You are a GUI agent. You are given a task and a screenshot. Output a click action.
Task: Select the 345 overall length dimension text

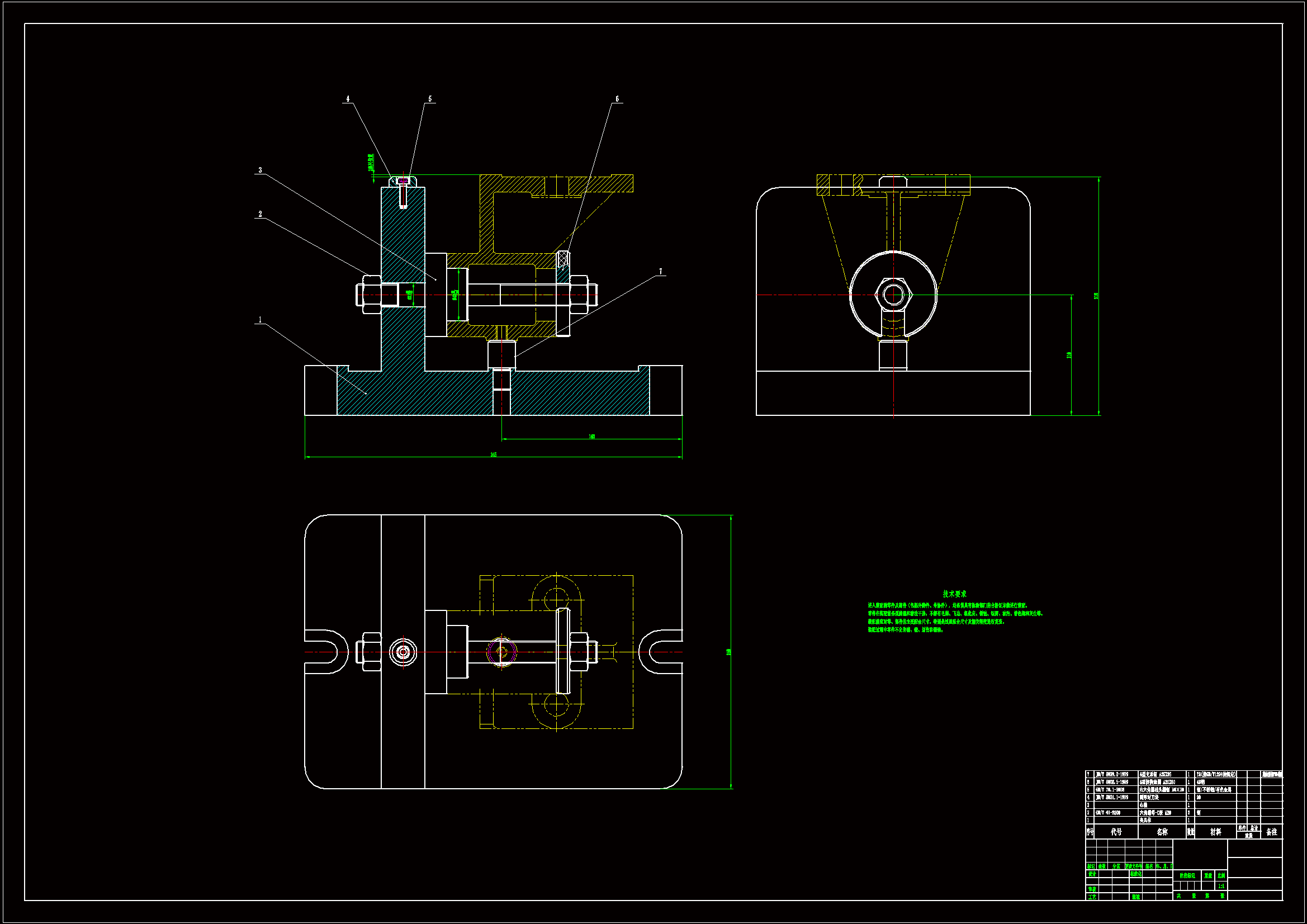coord(494,454)
